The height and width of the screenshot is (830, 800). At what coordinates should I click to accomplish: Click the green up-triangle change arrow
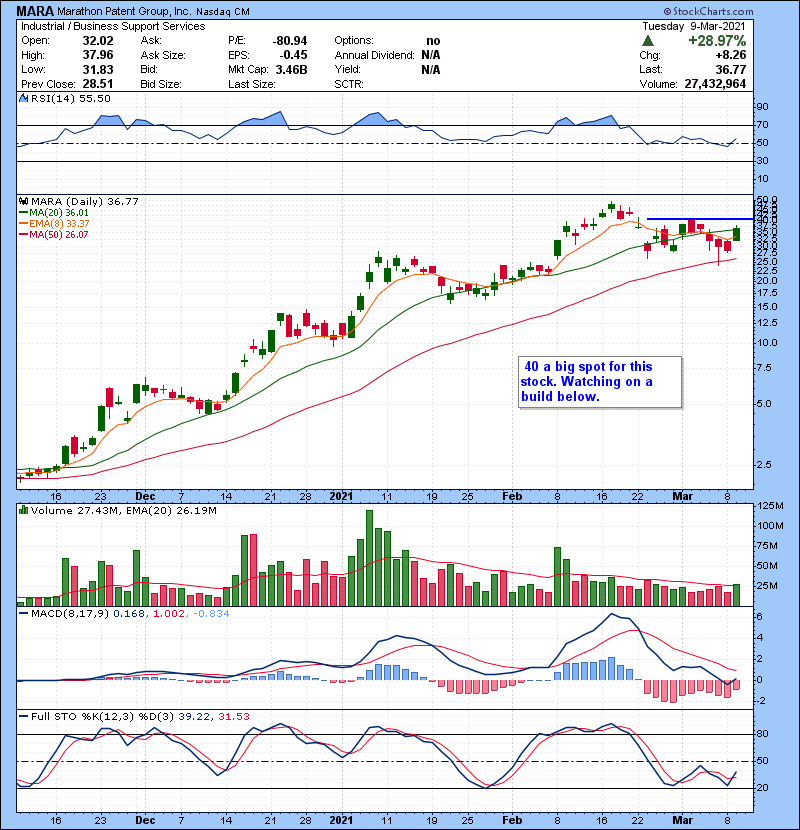point(648,41)
